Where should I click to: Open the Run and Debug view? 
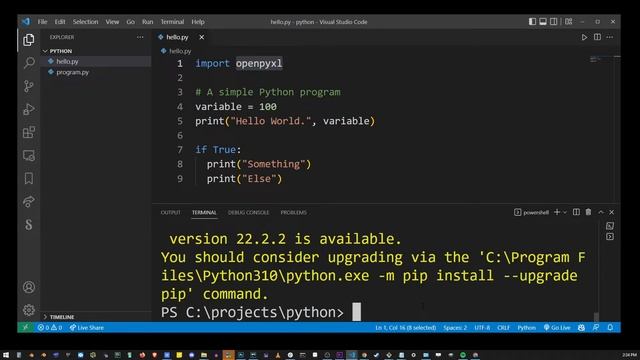click(x=29, y=109)
